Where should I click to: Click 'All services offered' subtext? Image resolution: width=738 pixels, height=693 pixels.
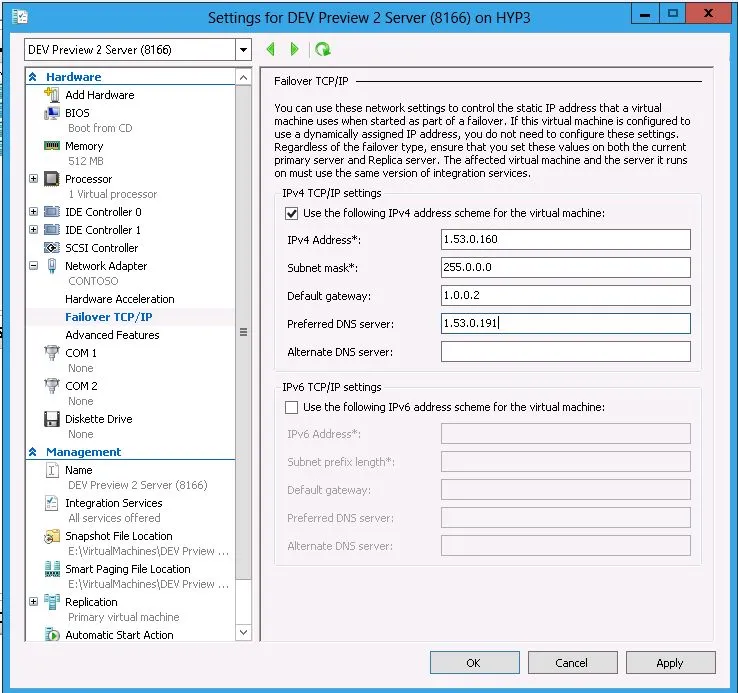coord(114,518)
